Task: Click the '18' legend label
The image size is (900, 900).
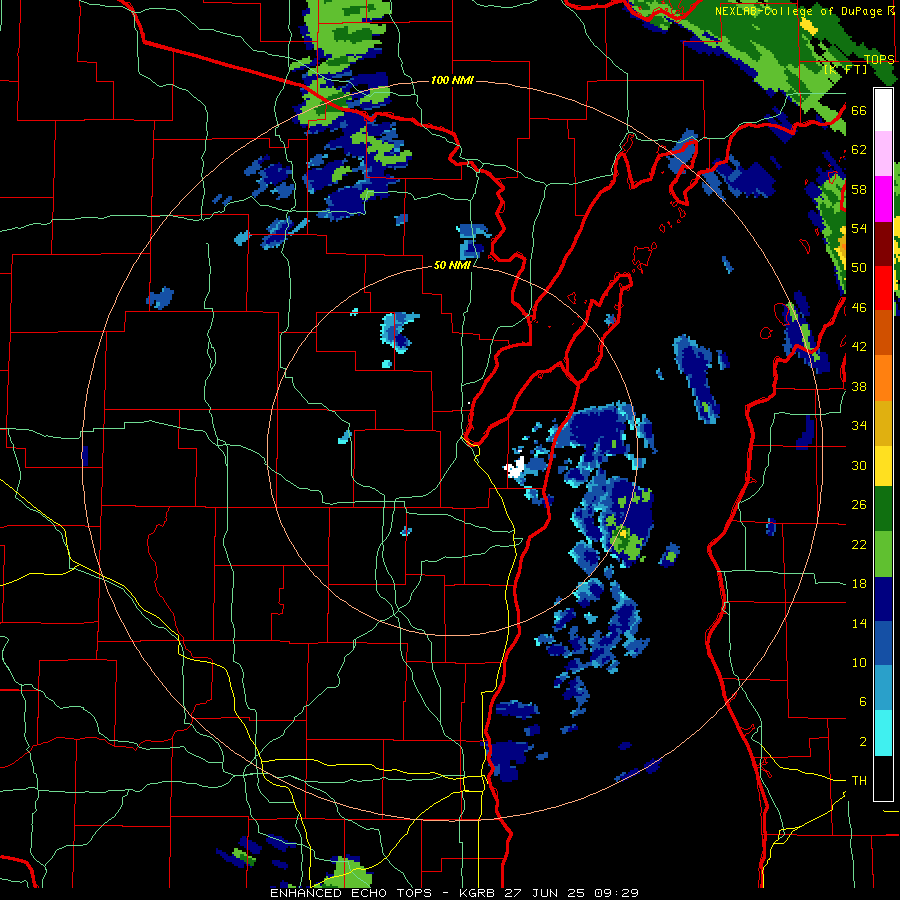Action: (x=859, y=584)
